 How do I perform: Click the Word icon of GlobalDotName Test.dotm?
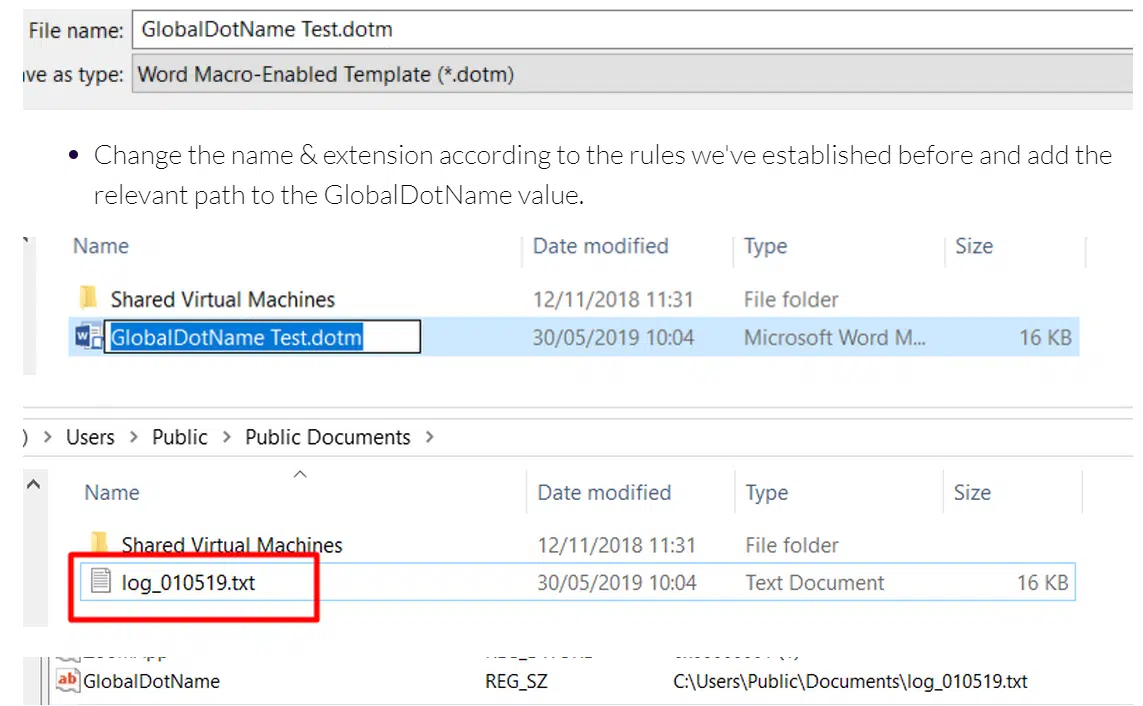88,337
